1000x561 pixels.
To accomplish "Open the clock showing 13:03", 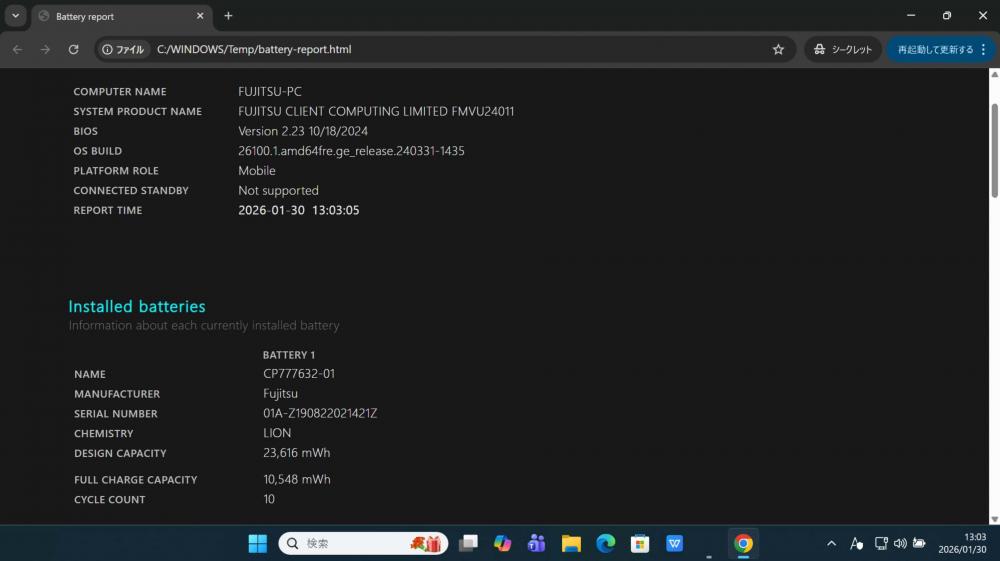I will tap(962, 543).
